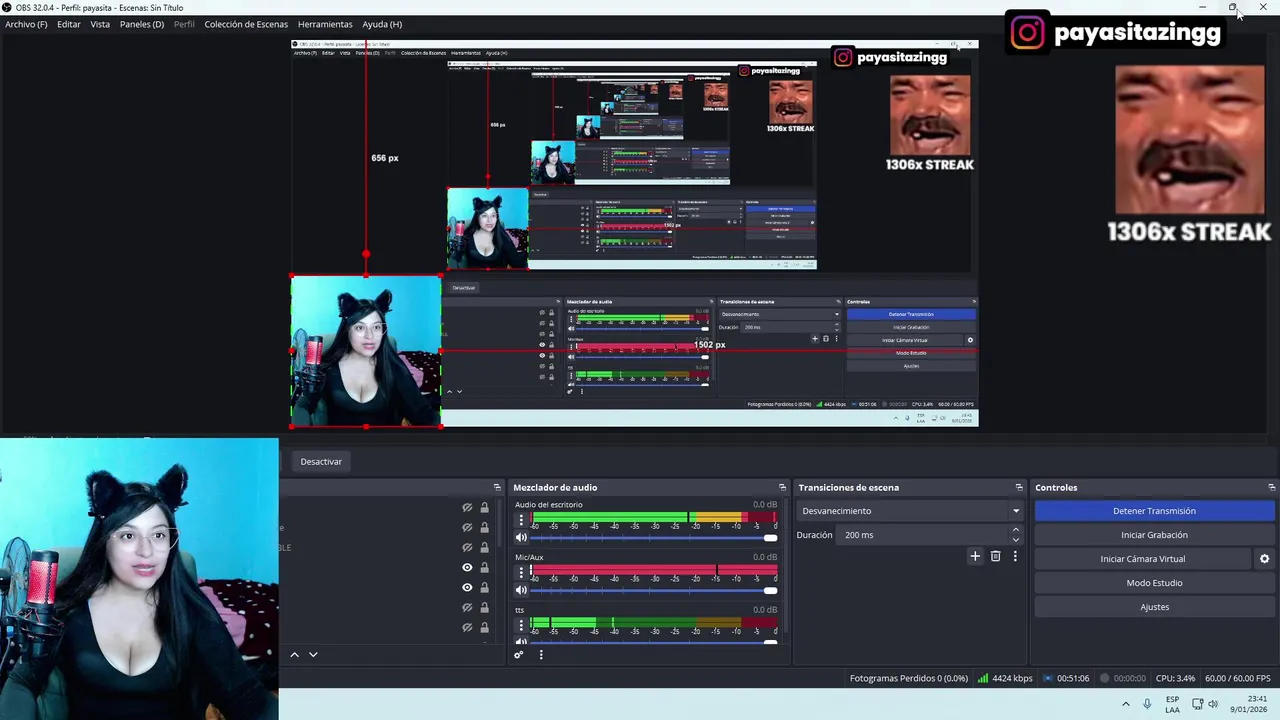This screenshot has width=1280, height=720.
Task: Mute the Audio del escritorio speaker icon
Action: coord(520,538)
